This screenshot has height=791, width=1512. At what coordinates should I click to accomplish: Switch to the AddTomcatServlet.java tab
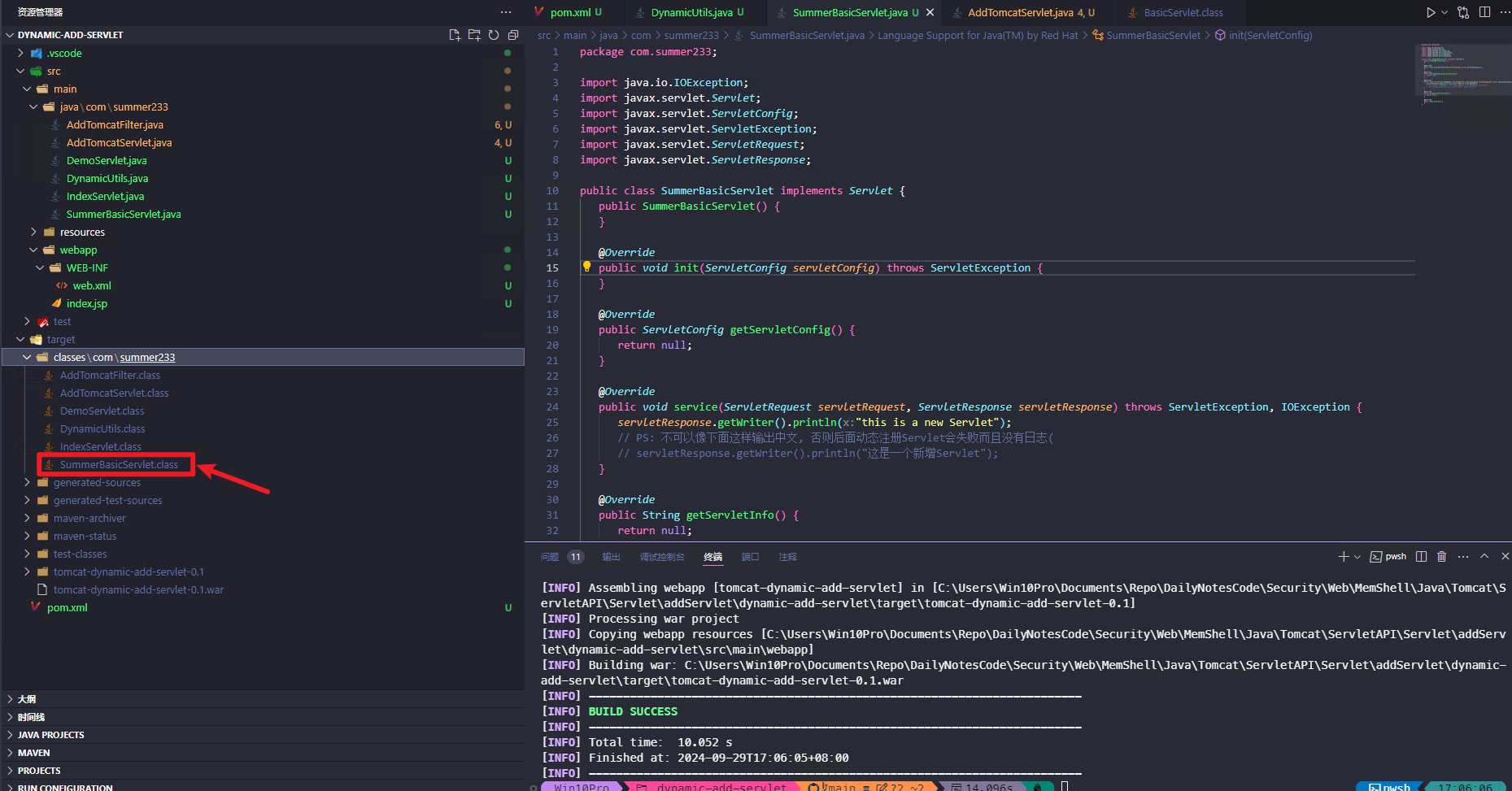click(x=1031, y=12)
